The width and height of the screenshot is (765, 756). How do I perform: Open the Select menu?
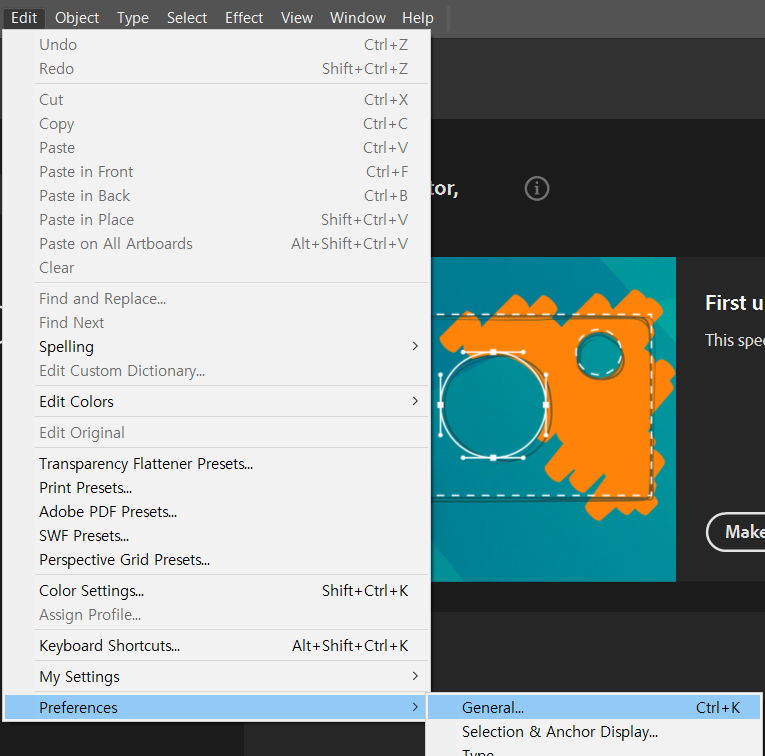click(187, 18)
